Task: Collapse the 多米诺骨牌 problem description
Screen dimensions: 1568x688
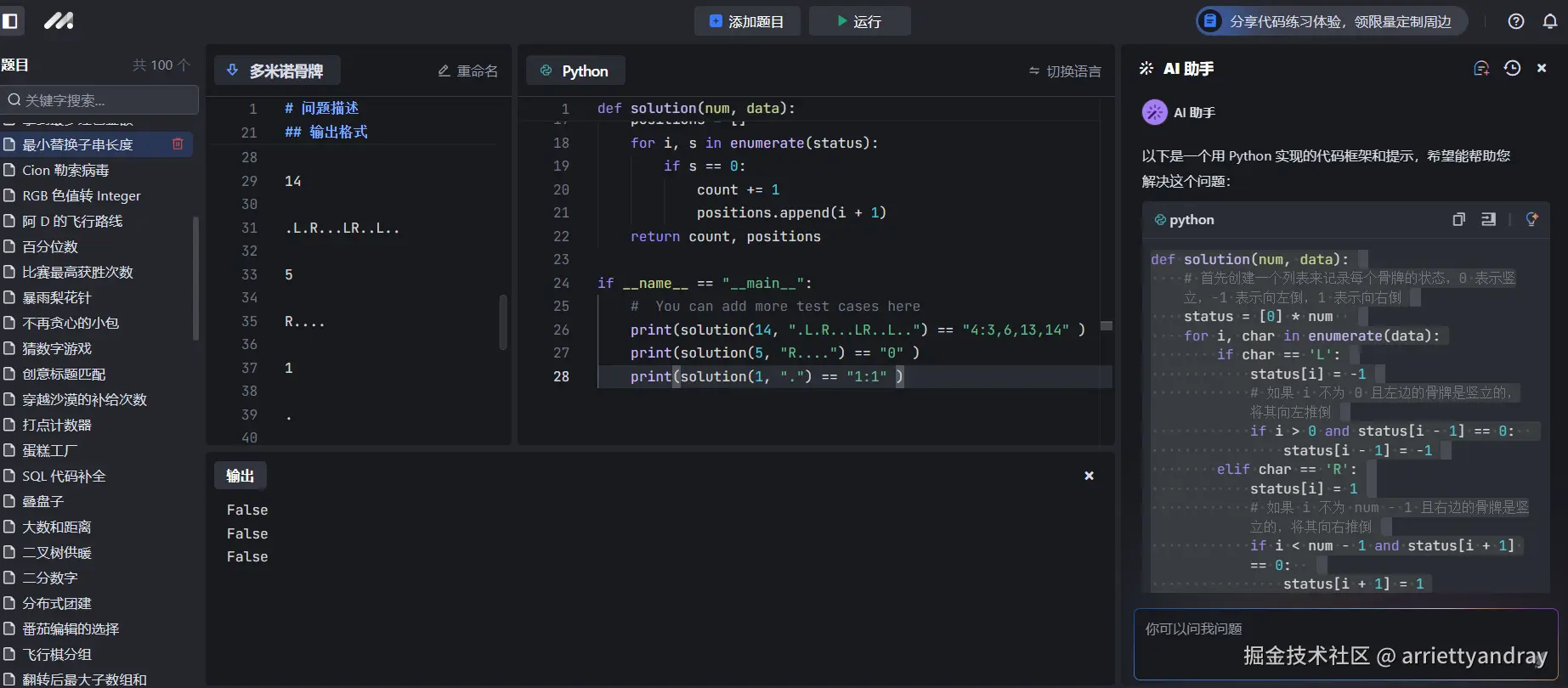Action: (x=232, y=70)
